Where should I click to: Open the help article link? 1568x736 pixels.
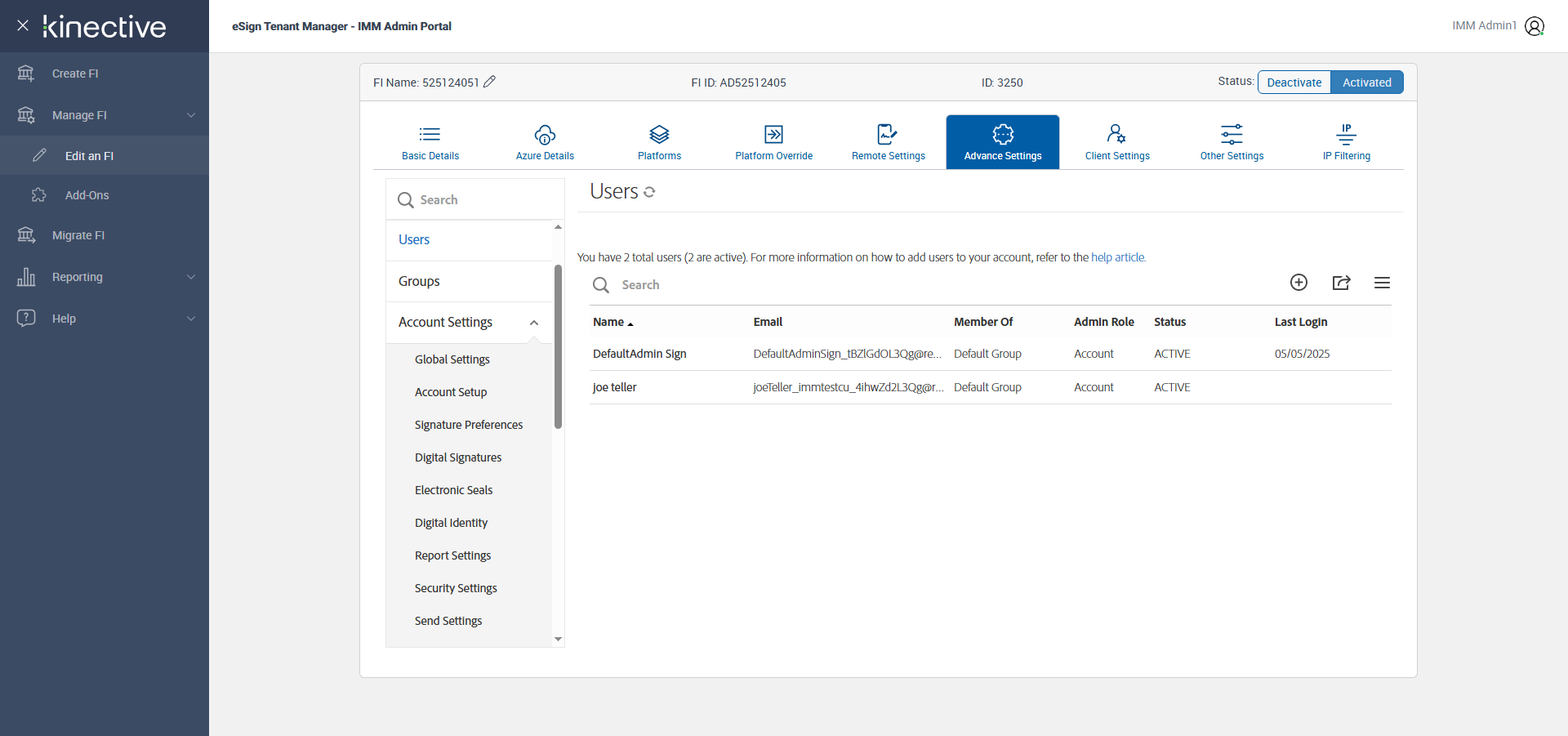point(1118,257)
